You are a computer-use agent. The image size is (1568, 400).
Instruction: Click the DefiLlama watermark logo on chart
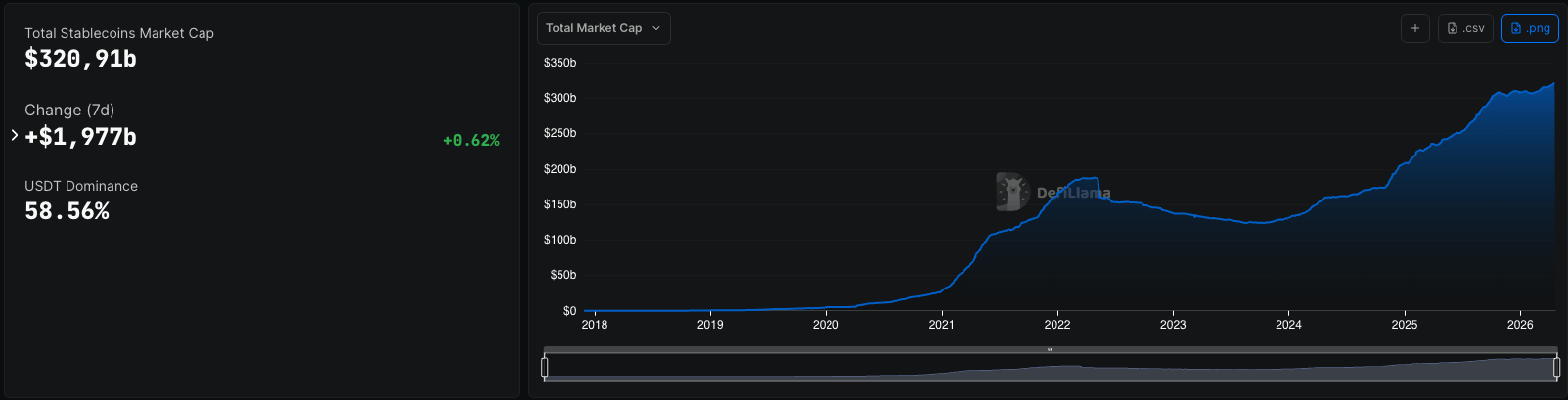[x=1011, y=192]
